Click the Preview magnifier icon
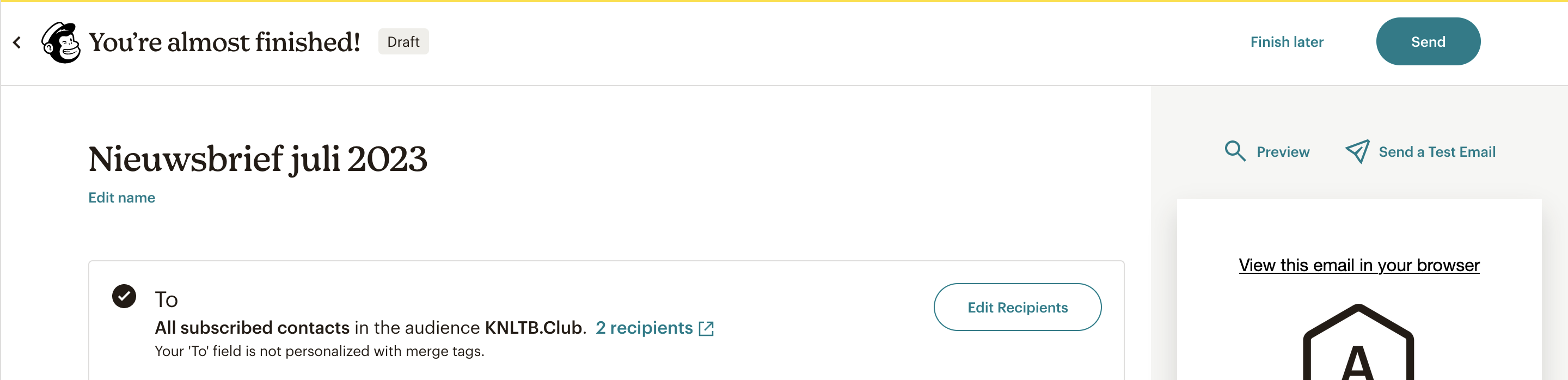 1234,151
